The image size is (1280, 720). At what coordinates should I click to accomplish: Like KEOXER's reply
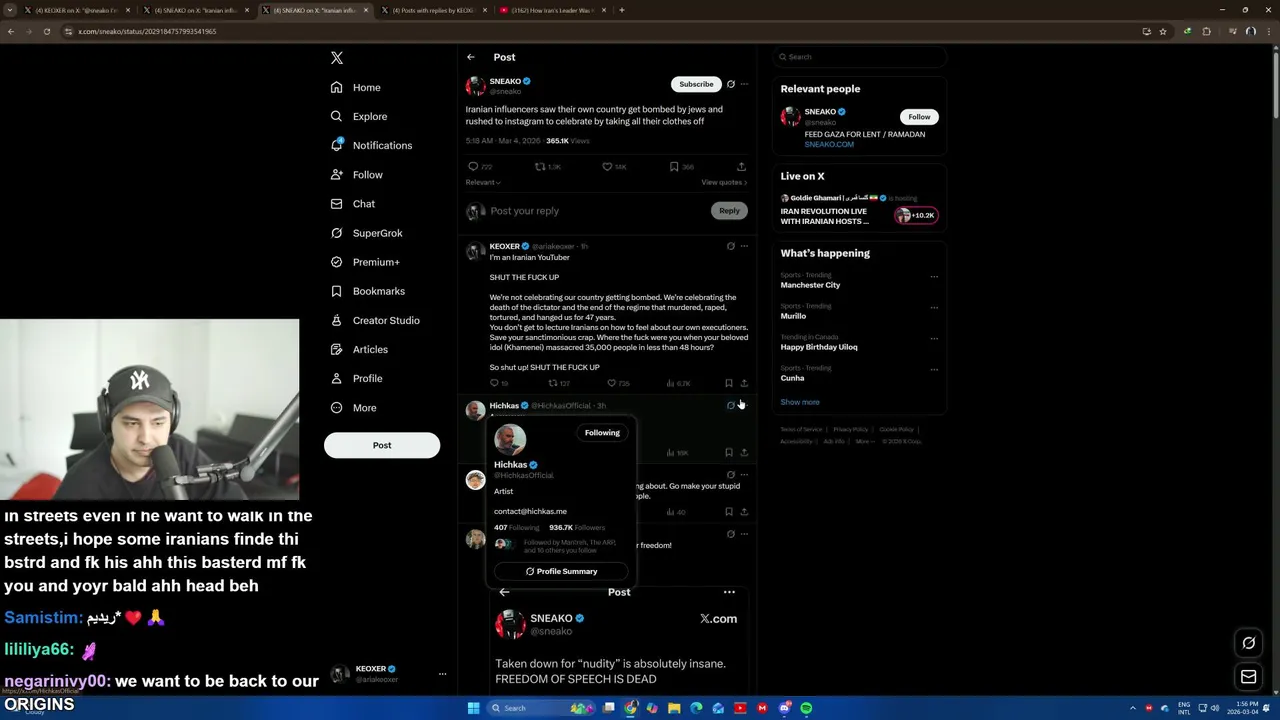click(612, 383)
